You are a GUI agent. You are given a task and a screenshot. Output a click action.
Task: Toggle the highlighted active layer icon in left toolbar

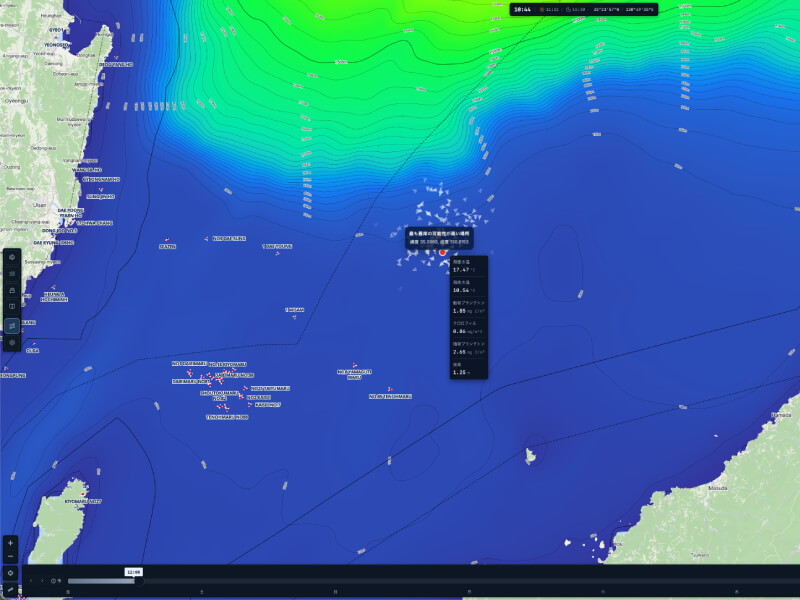[x=12, y=325]
